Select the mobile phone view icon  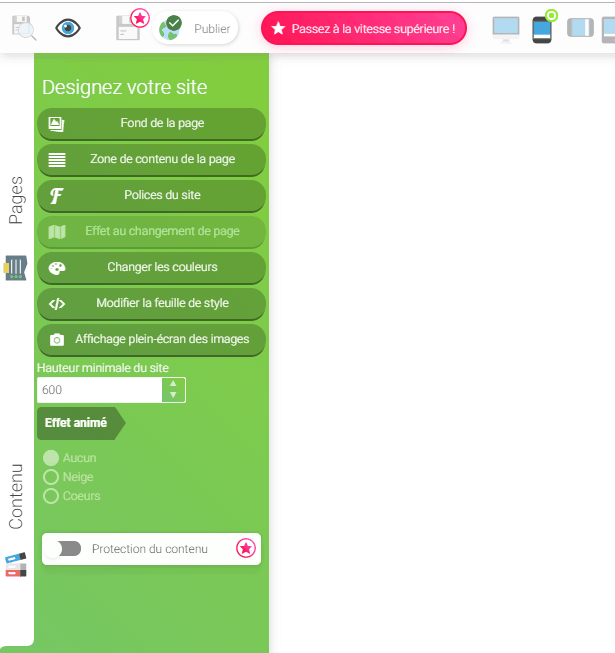[542, 30]
